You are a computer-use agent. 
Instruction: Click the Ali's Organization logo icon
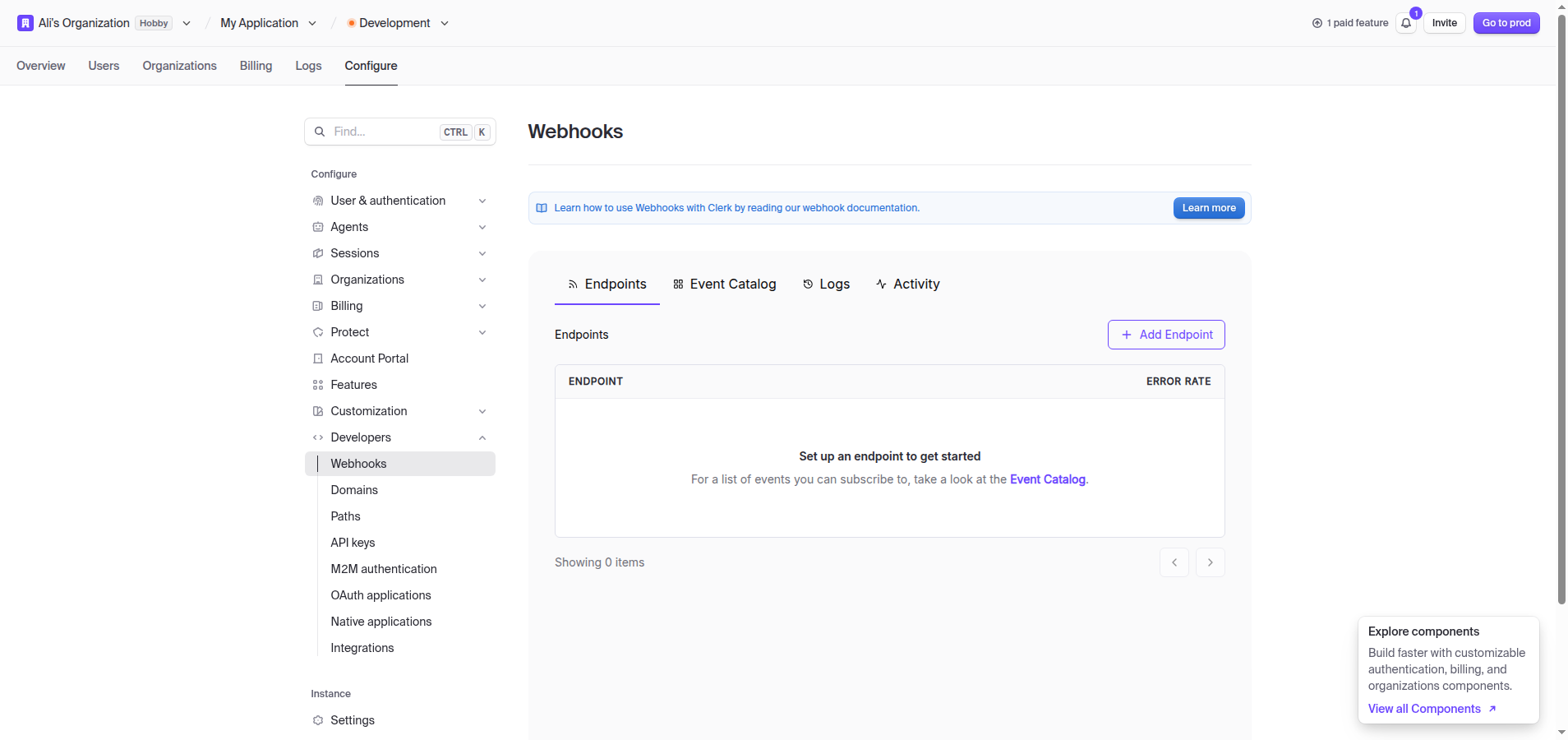(x=25, y=23)
